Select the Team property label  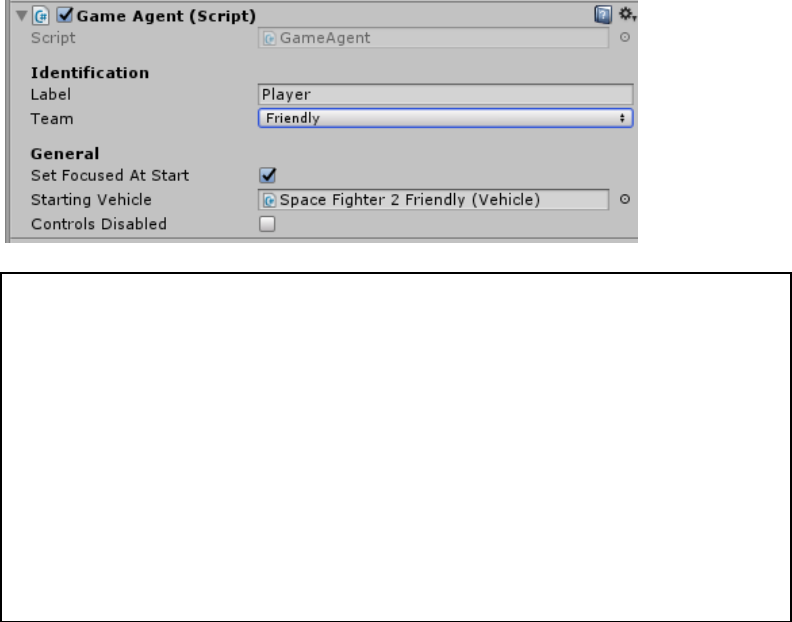[x=52, y=119]
